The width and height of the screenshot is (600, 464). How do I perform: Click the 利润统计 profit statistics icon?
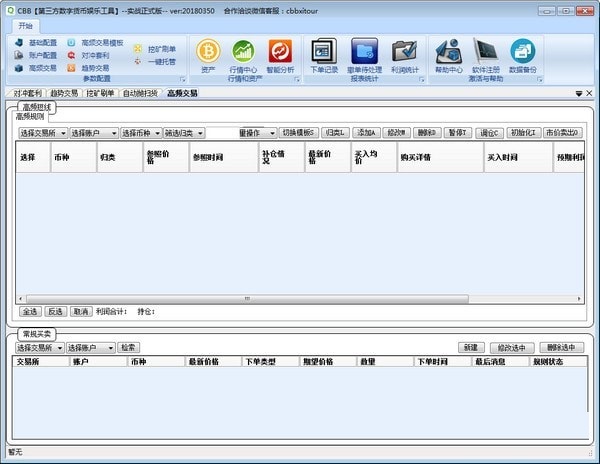pyautogui.click(x=404, y=52)
